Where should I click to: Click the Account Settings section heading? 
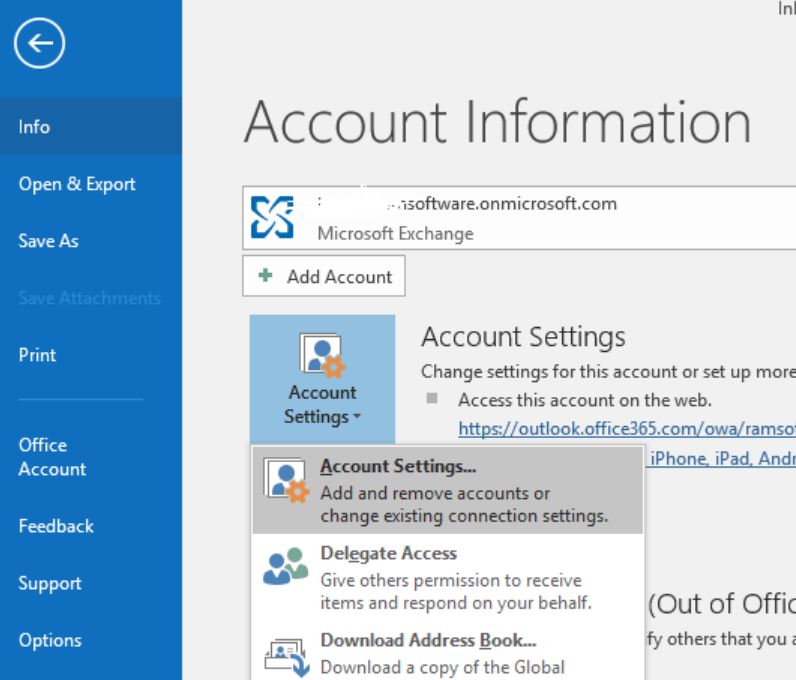point(523,337)
